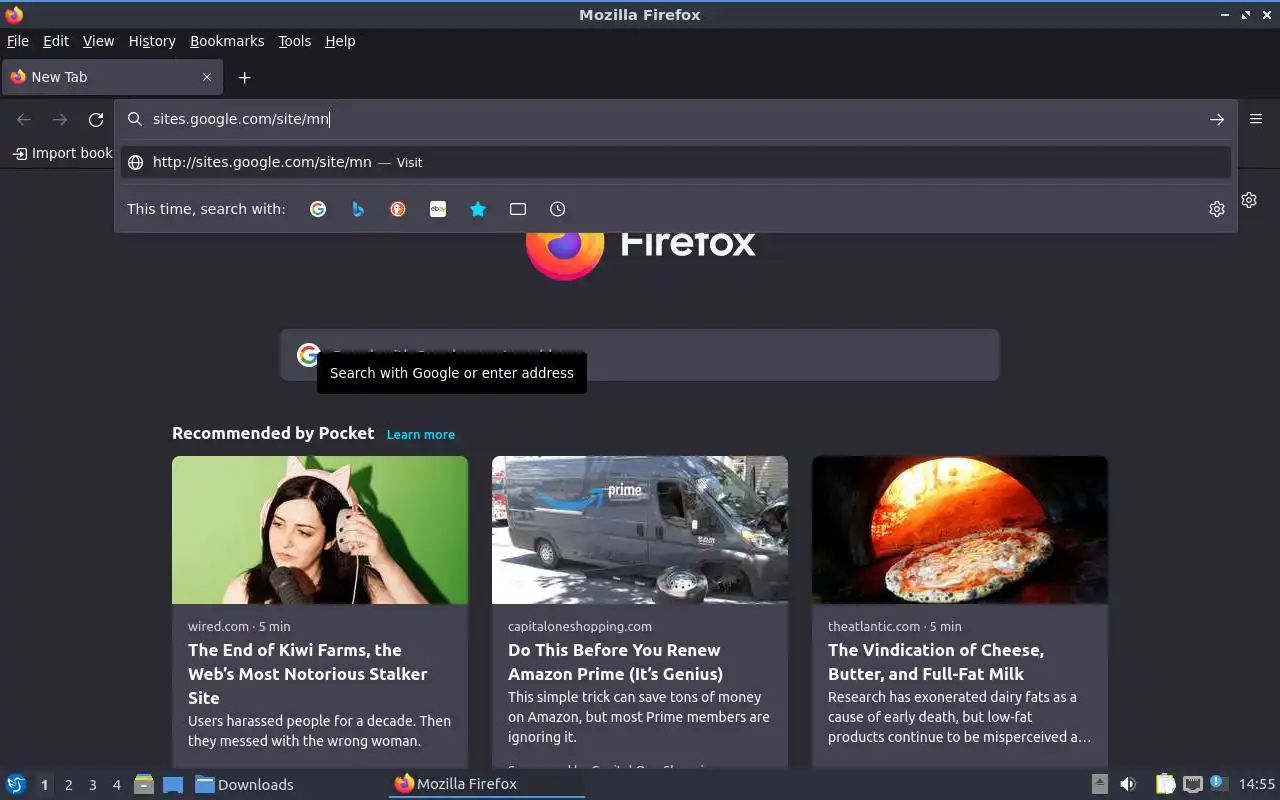Screen dimensions: 1280x800
Task: Minimize the Firefox window
Action: [x=1225, y=15]
